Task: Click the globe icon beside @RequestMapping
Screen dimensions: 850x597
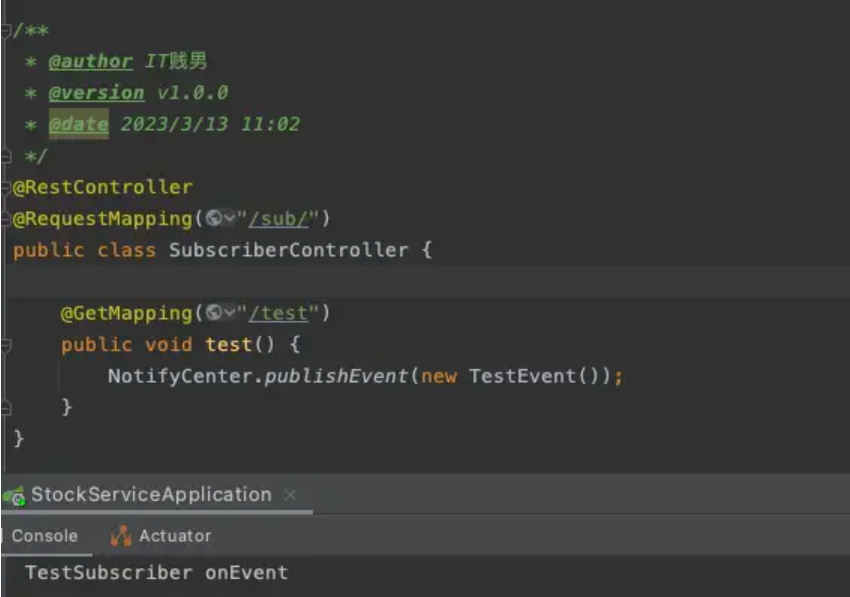Action: pos(212,218)
